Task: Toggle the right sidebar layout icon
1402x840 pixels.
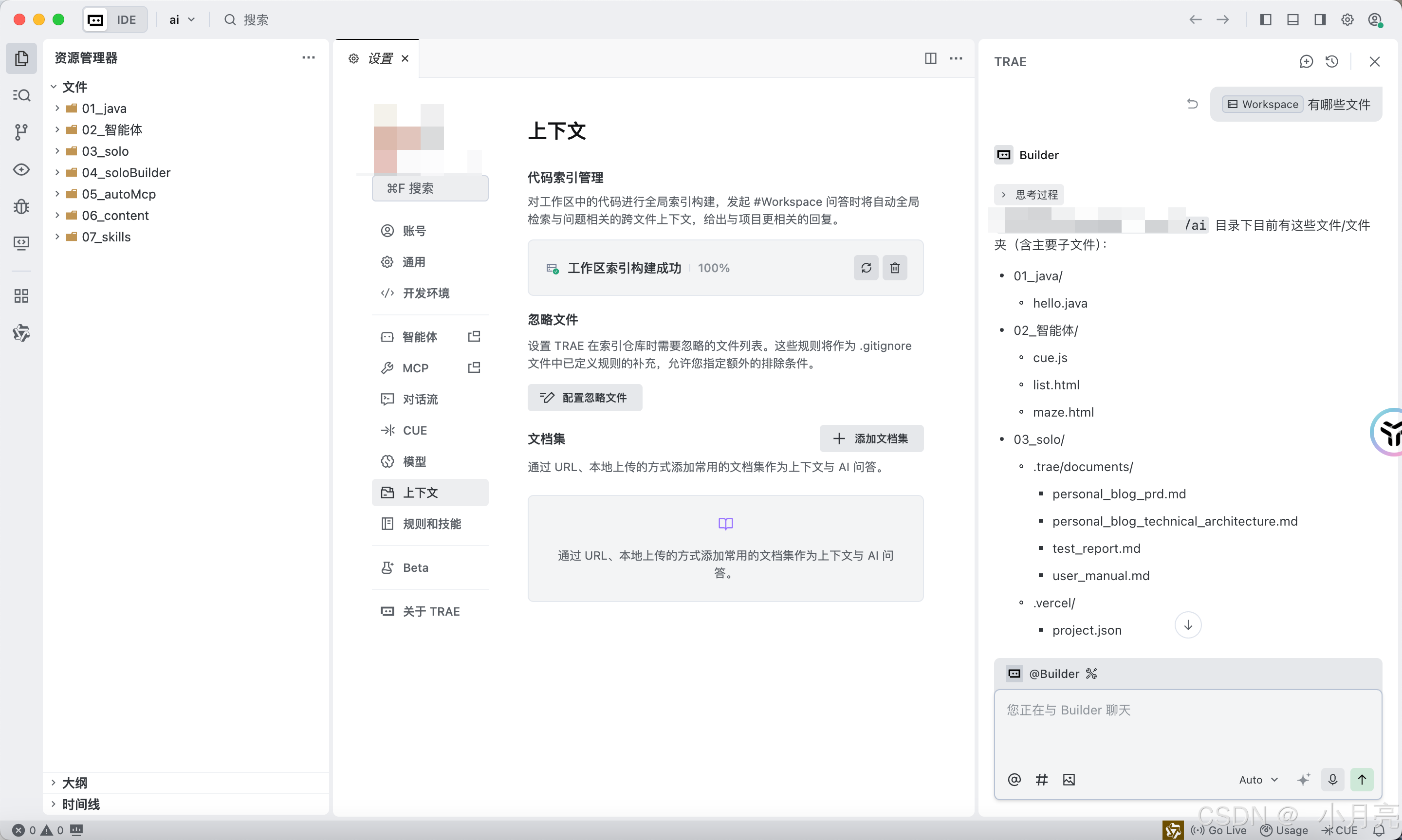Action: pyautogui.click(x=1320, y=20)
